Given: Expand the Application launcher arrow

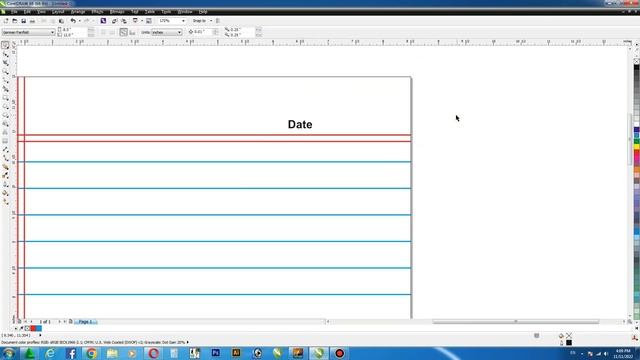Looking at the screenshot, I should pos(142,21).
